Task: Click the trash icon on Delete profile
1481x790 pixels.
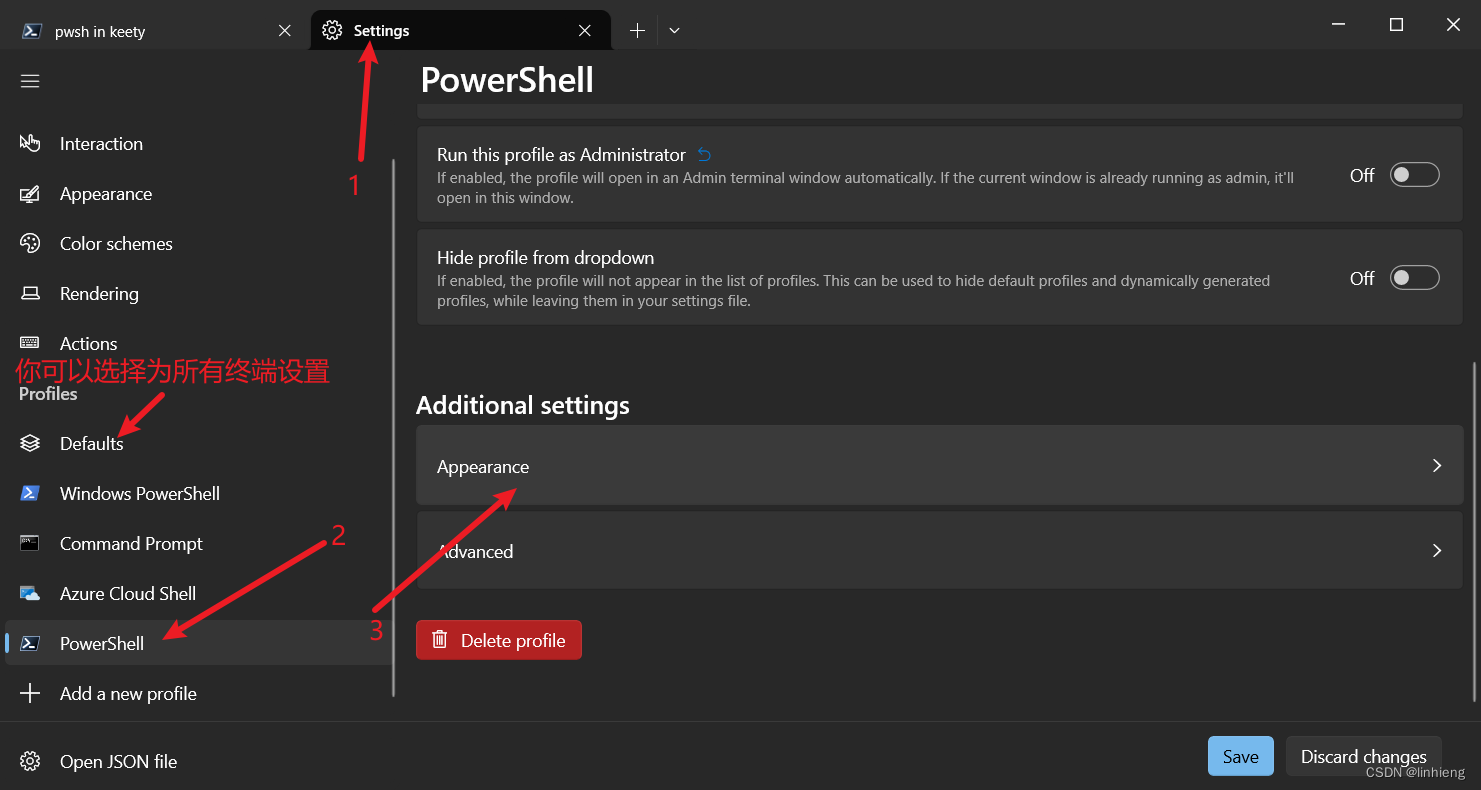Action: click(439, 640)
